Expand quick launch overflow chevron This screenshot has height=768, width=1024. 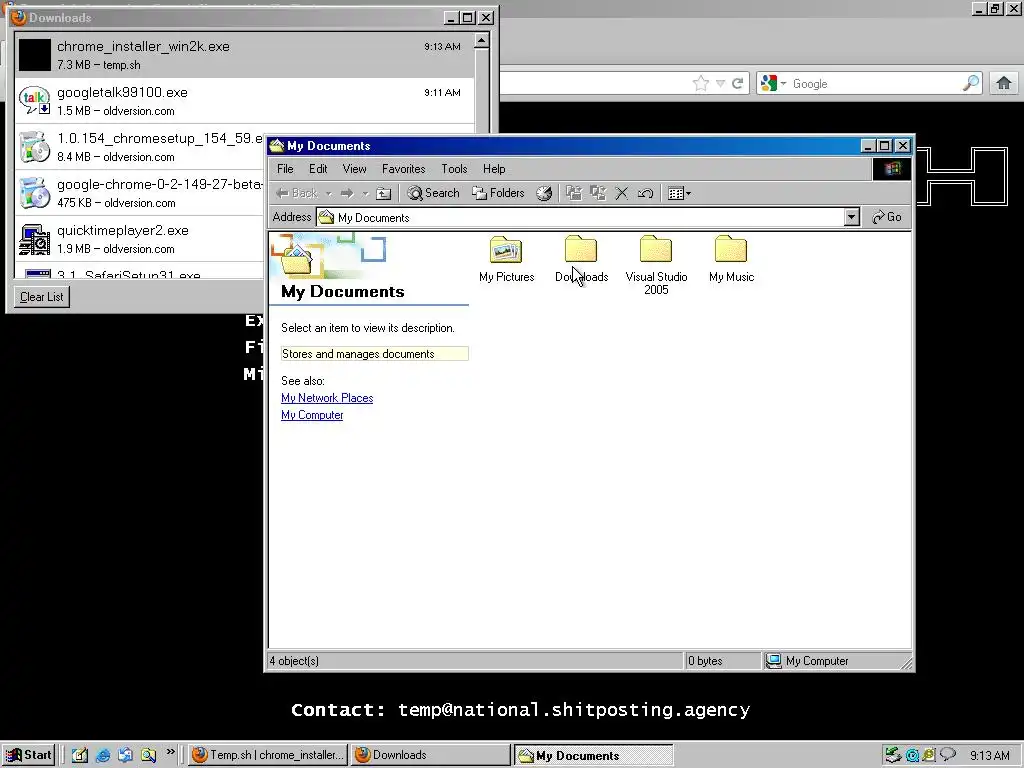(170, 752)
